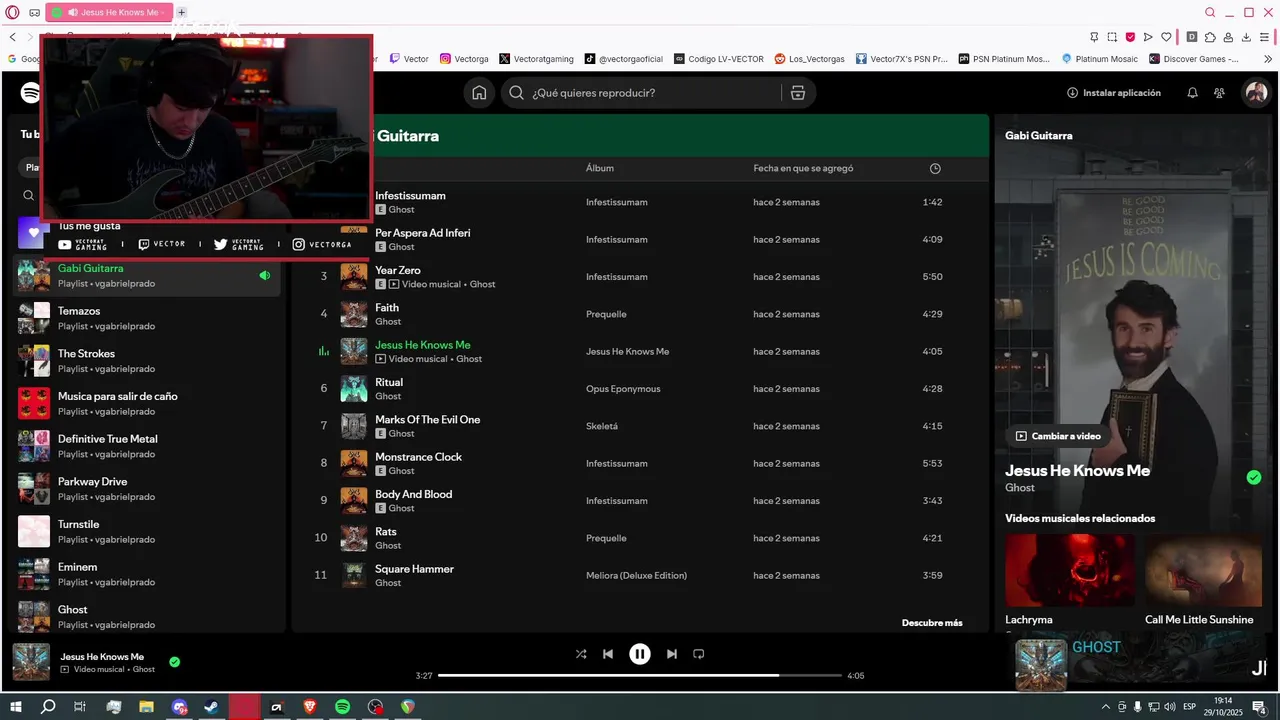Skip to the next track
The image size is (1280, 720).
672,654
